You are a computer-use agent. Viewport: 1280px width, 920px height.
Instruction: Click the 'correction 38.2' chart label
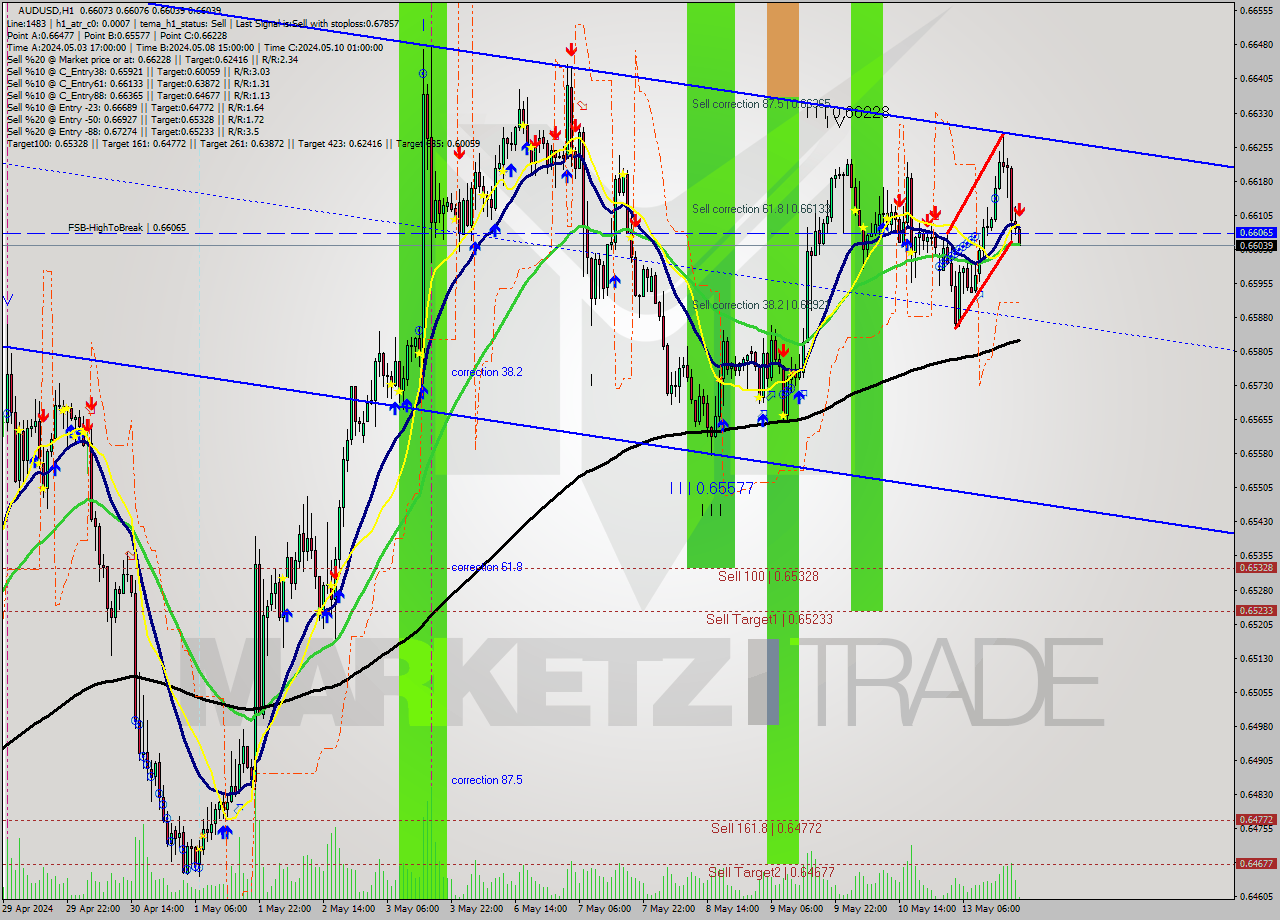point(486,372)
